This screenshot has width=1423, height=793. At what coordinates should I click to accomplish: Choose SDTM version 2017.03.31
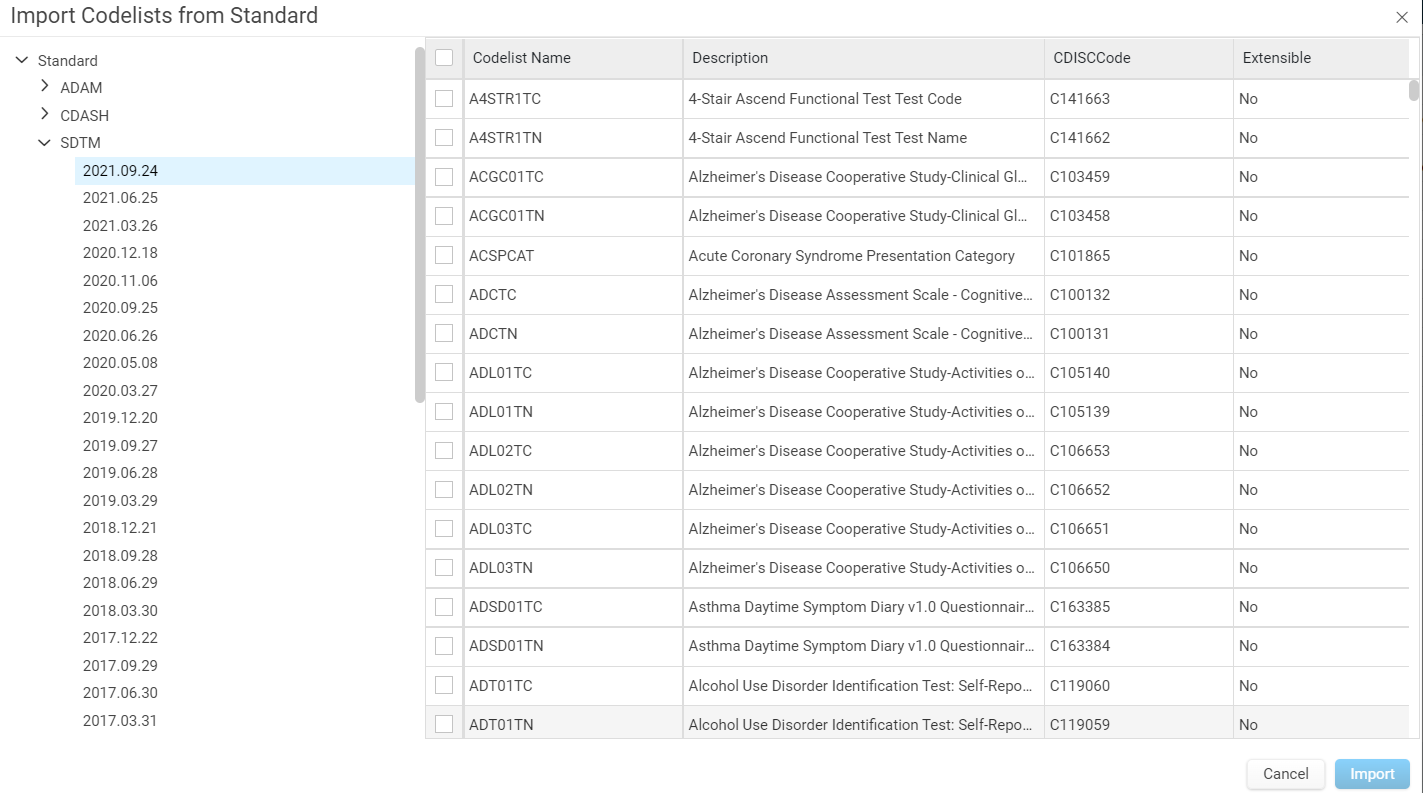(x=120, y=721)
